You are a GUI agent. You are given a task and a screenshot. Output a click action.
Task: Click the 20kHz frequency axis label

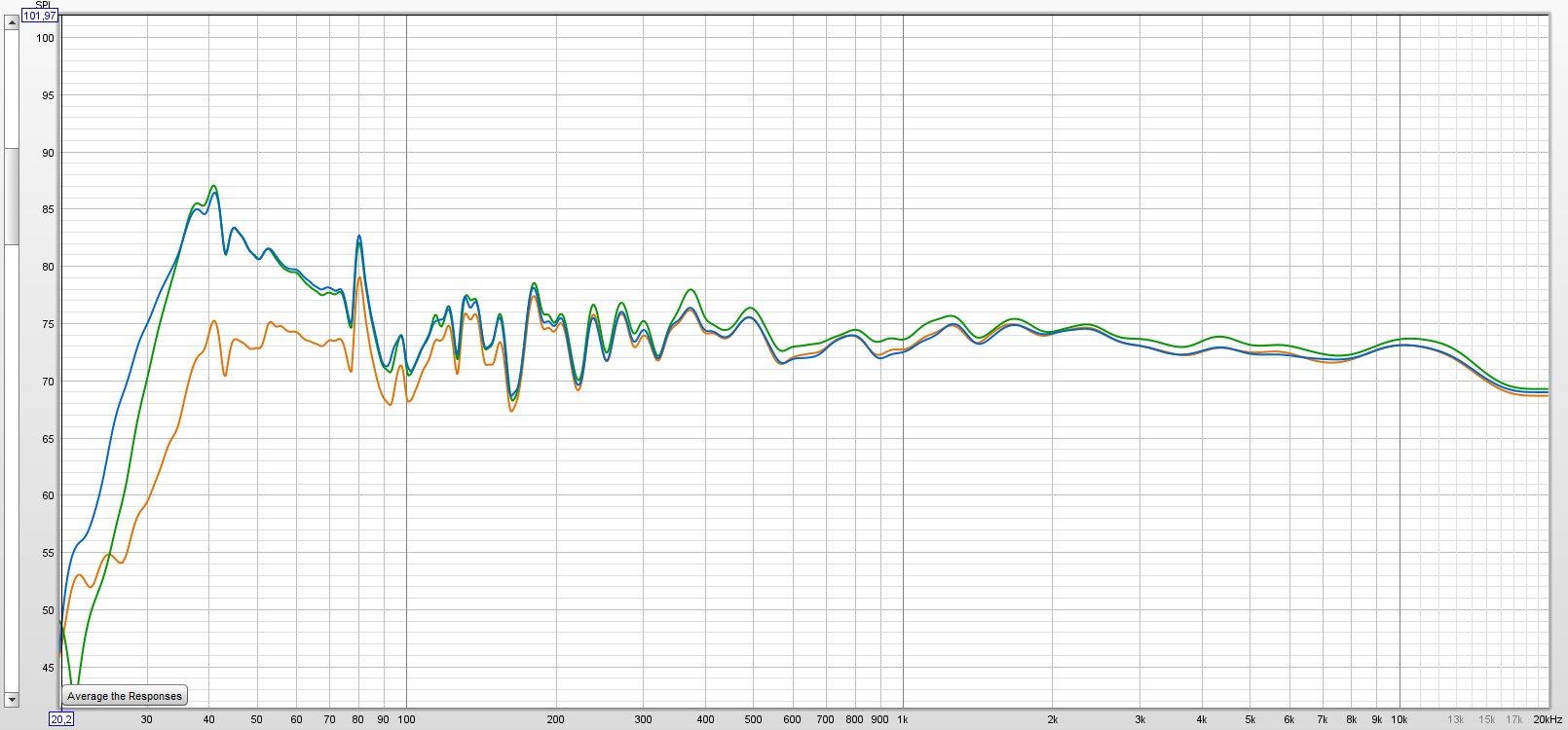[1548, 720]
